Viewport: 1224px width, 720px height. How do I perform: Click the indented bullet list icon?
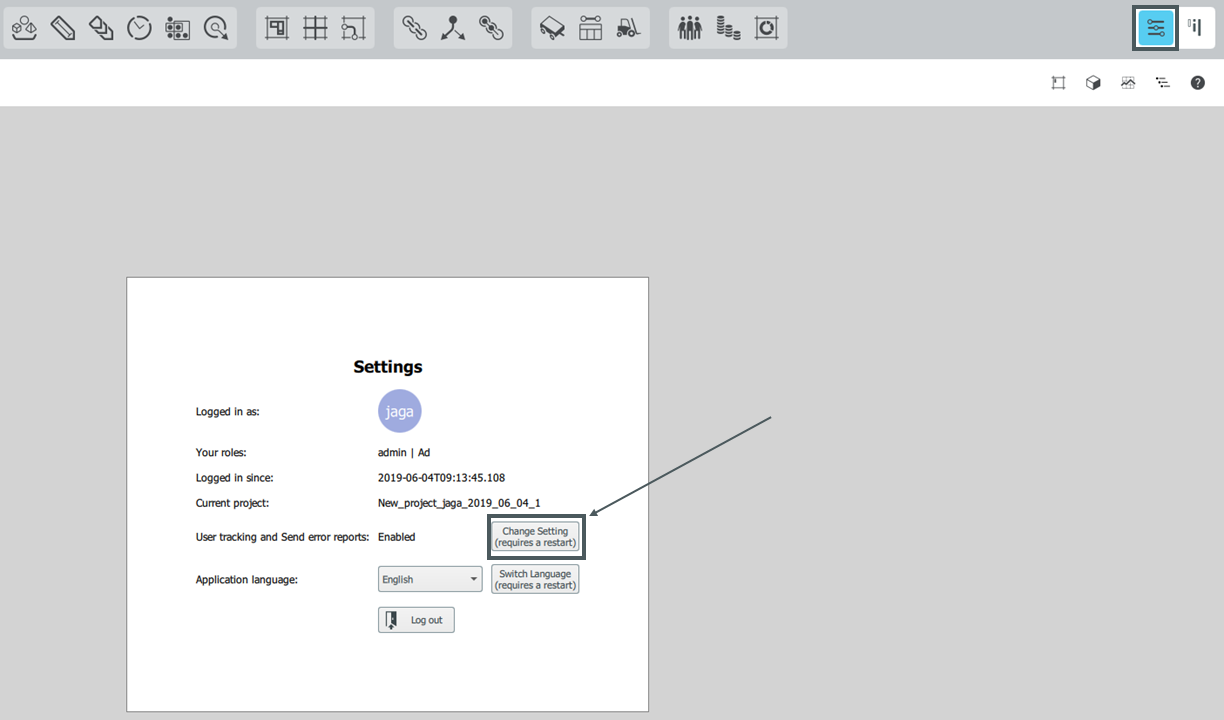[x=1162, y=83]
